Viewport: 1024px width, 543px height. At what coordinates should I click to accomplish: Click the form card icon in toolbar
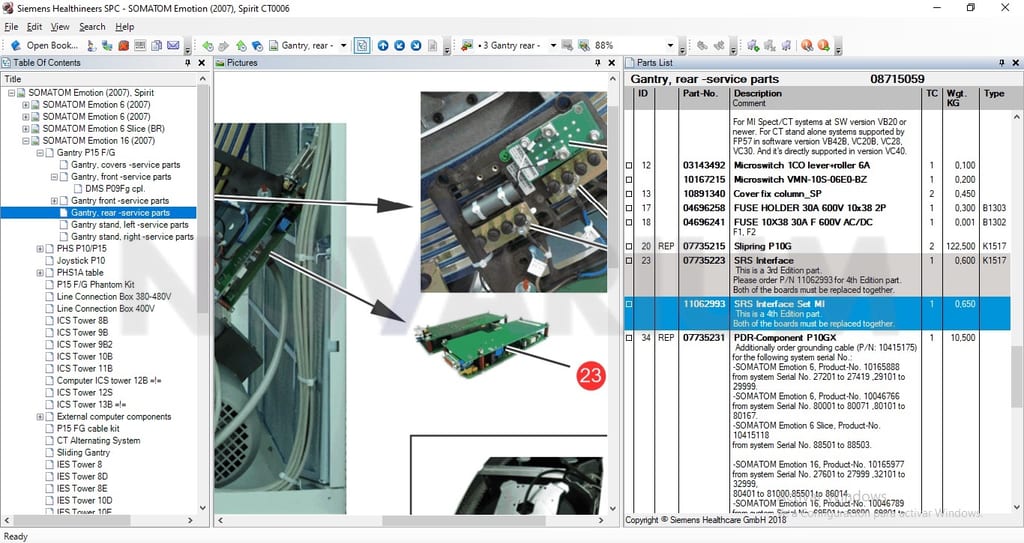point(140,45)
